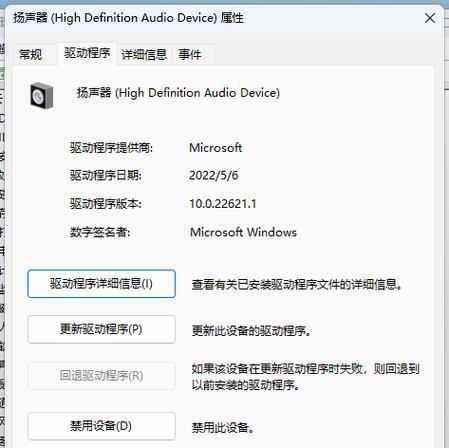Image resolution: width=449 pixels, height=448 pixels.
Task: Click 禁用设备(D) to disable the device
Action: 101,426
